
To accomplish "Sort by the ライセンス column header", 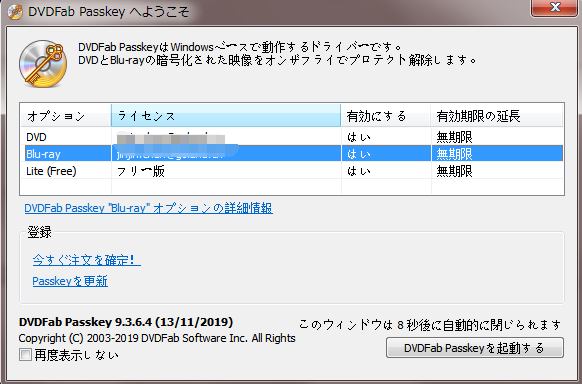I will [x=226, y=116].
